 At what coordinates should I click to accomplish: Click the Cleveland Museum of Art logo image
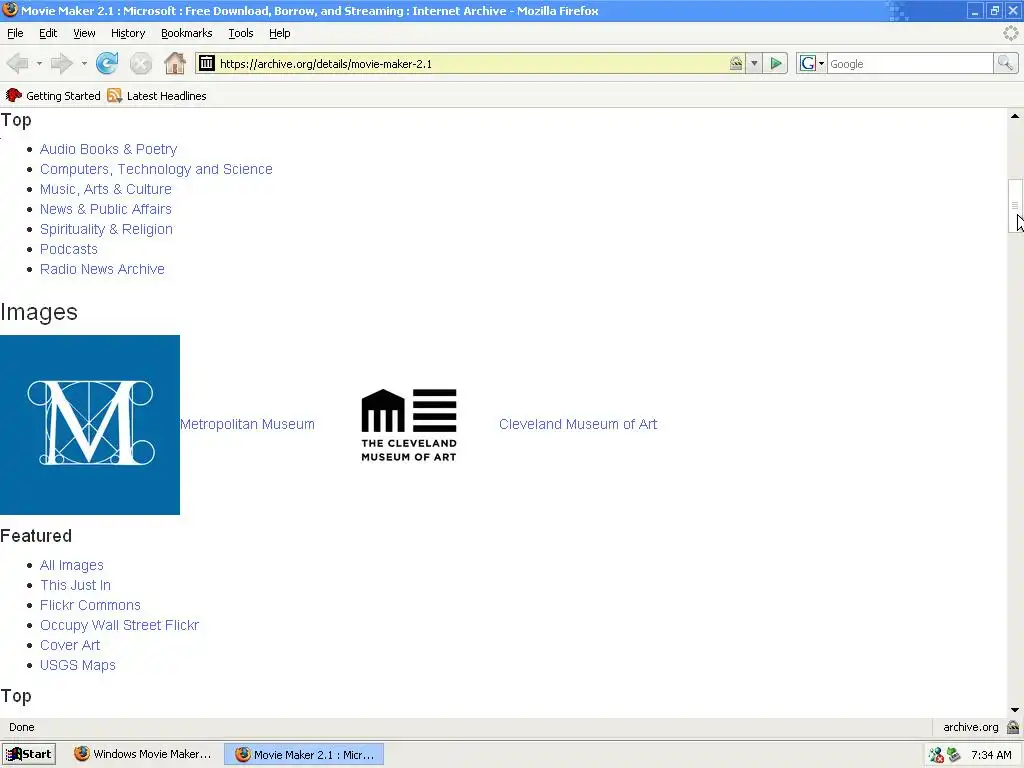coord(409,425)
